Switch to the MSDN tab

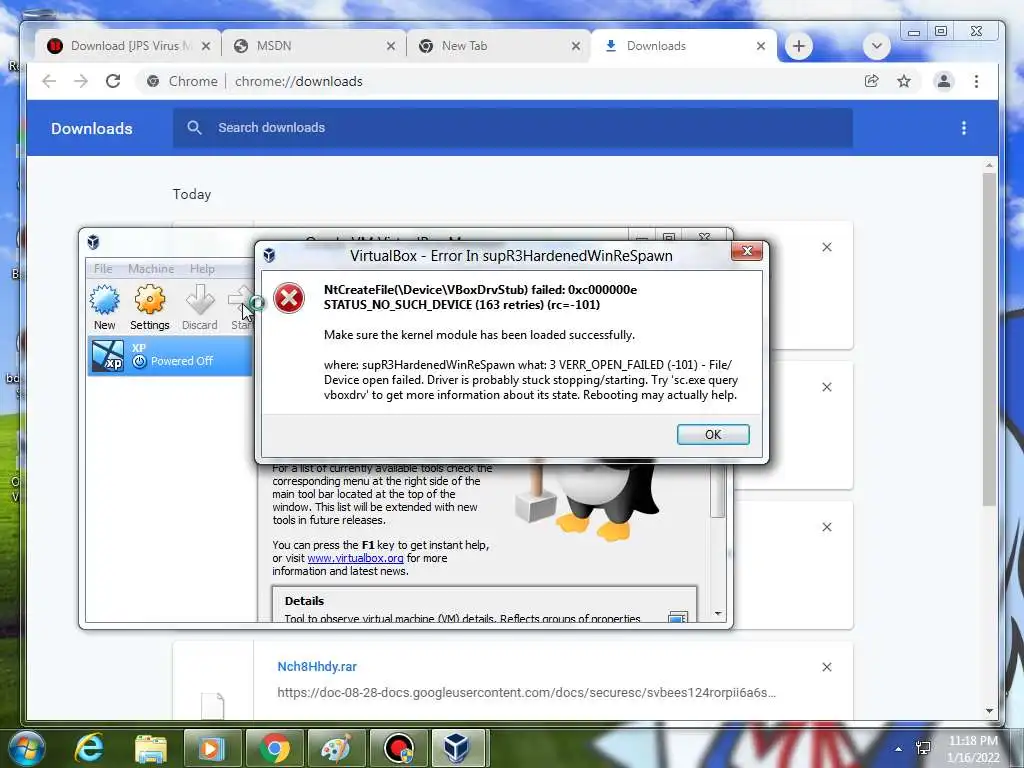click(314, 46)
